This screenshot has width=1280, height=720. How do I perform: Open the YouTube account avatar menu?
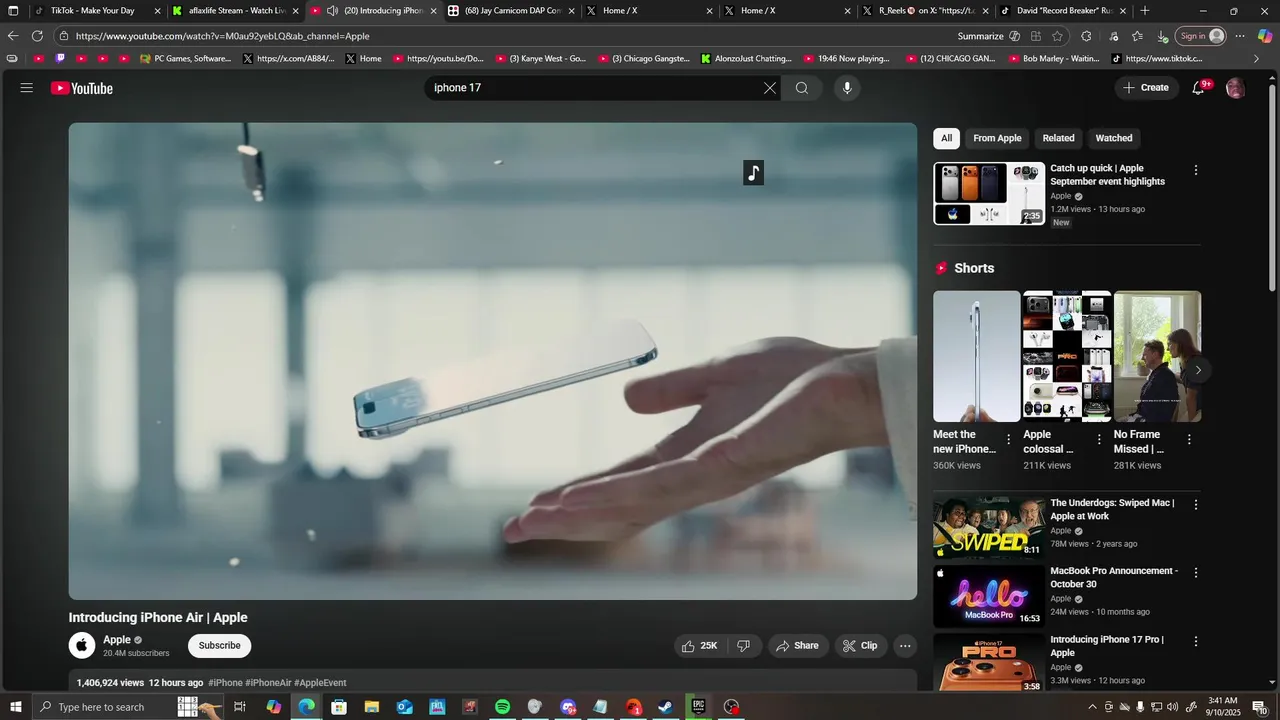coord(1236,88)
